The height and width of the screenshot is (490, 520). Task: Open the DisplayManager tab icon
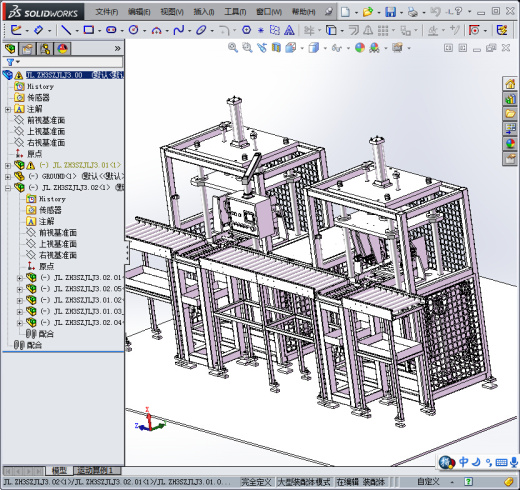(x=63, y=49)
